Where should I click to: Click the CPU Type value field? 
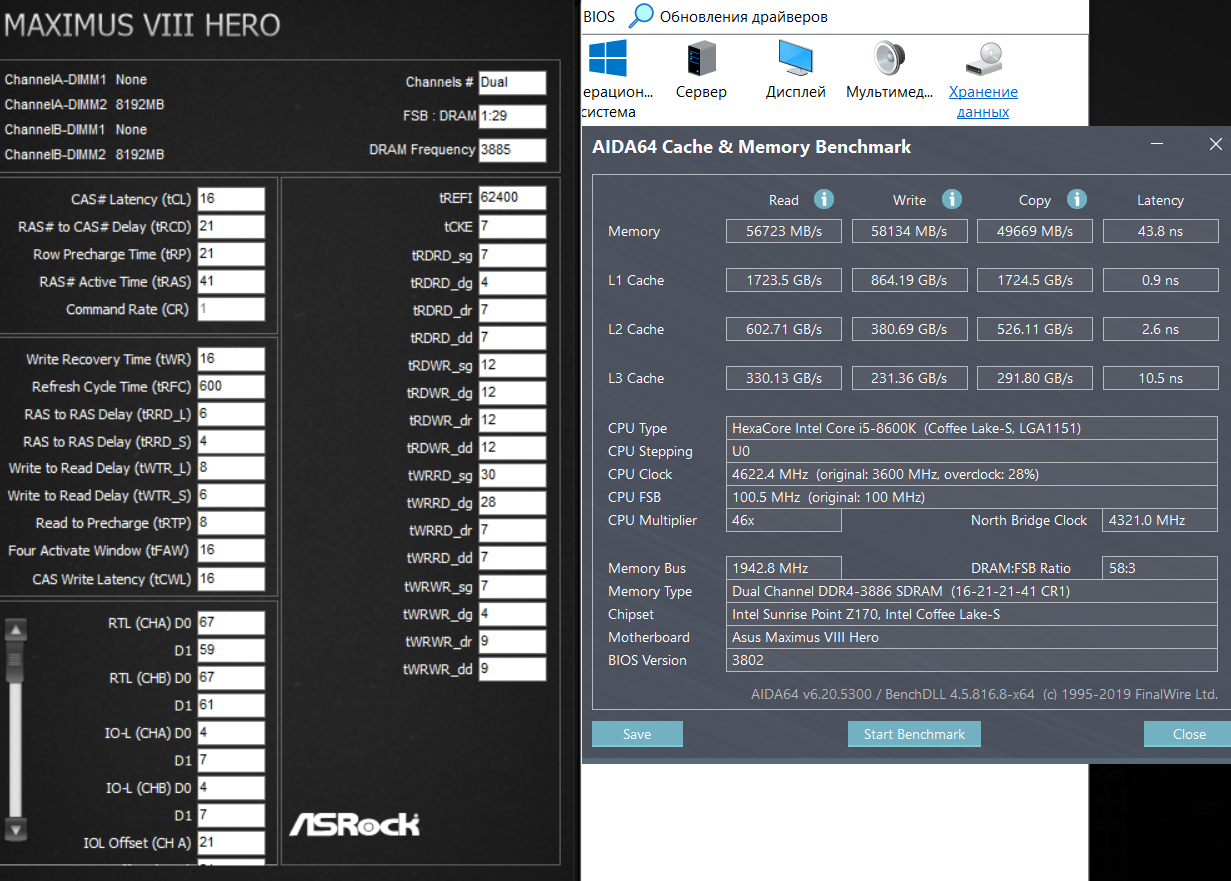[x=972, y=428]
